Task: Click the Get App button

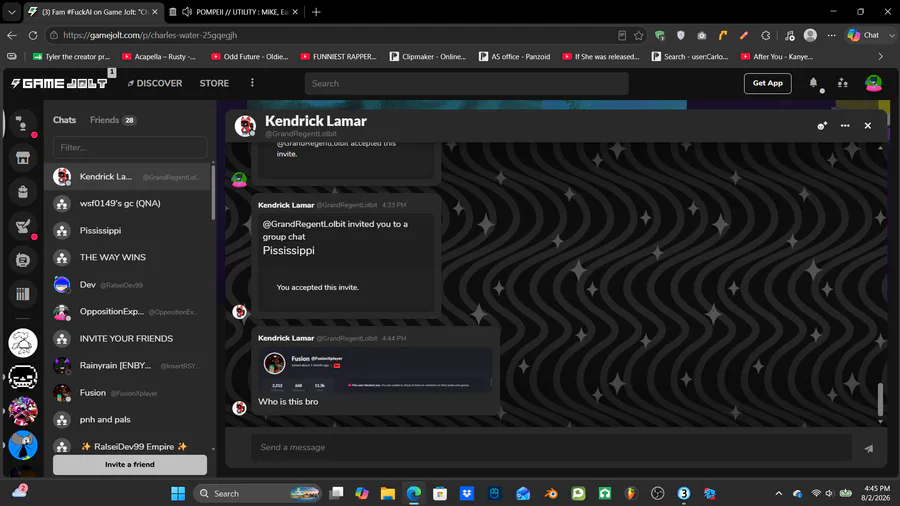Action: pyautogui.click(x=767, y=83)
